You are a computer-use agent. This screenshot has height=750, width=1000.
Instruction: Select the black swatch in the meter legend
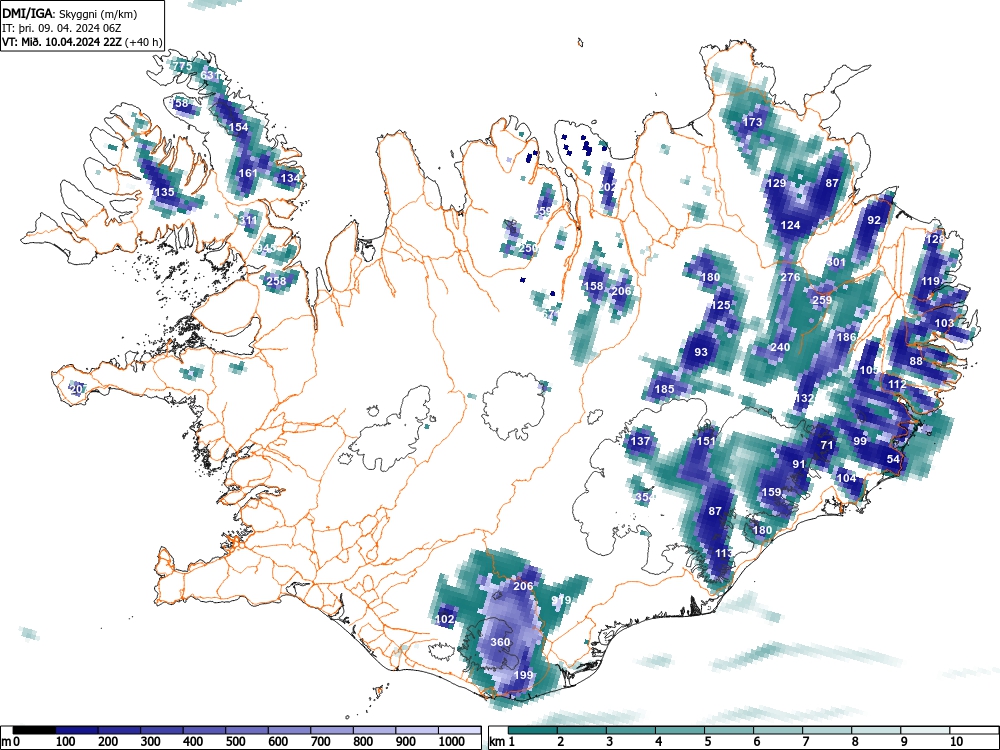click(34, 730)
